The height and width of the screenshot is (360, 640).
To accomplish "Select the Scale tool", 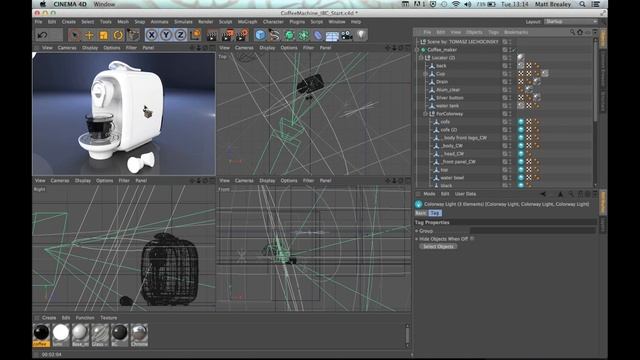I will [x=104, y=36].
